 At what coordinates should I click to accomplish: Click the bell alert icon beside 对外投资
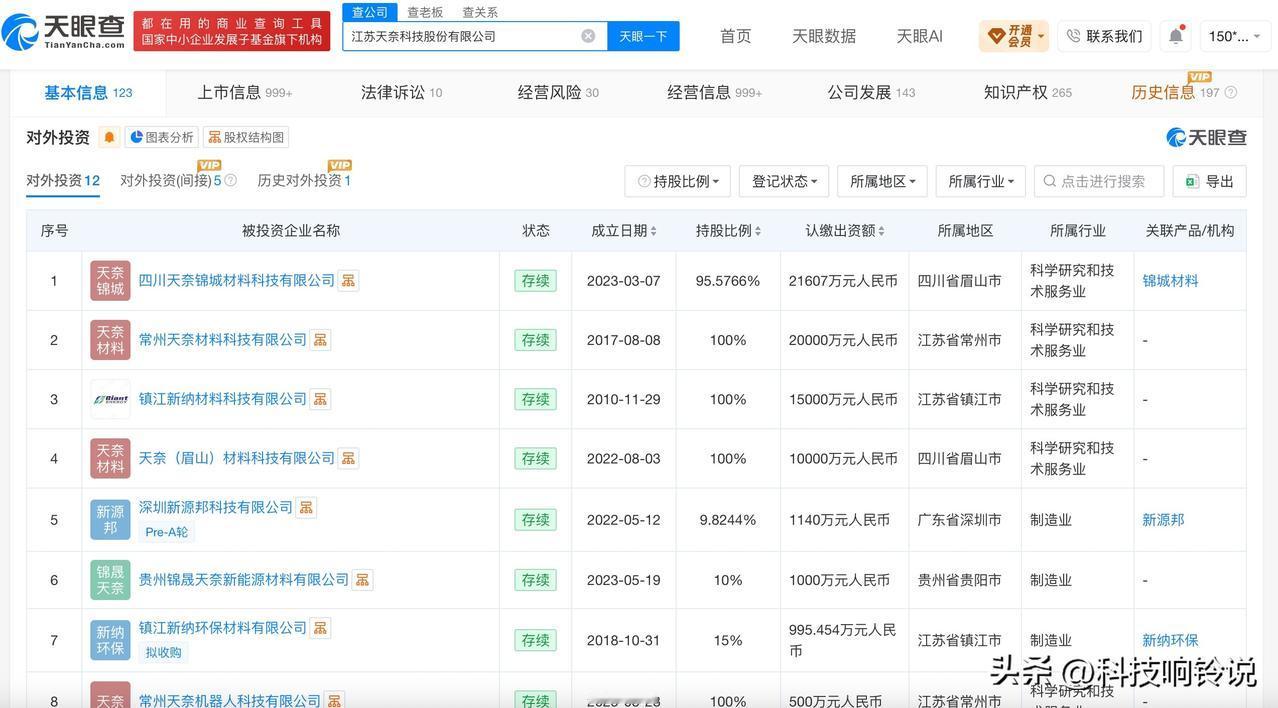110,137
